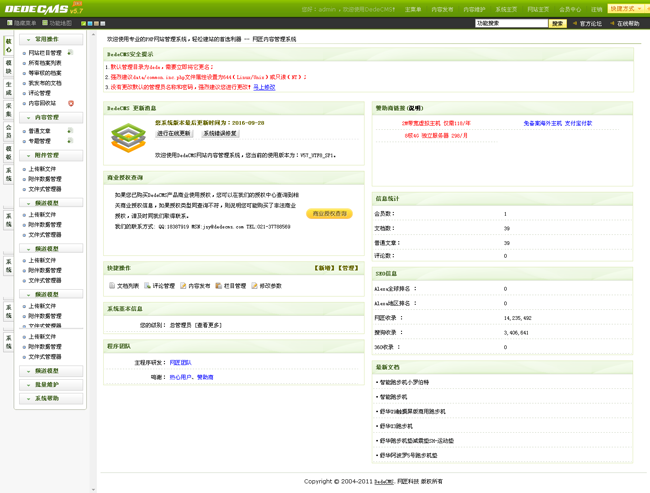Switch to the 会员 side tab
Viewport: 650px width, 493px height.
(x=9, y=131)
